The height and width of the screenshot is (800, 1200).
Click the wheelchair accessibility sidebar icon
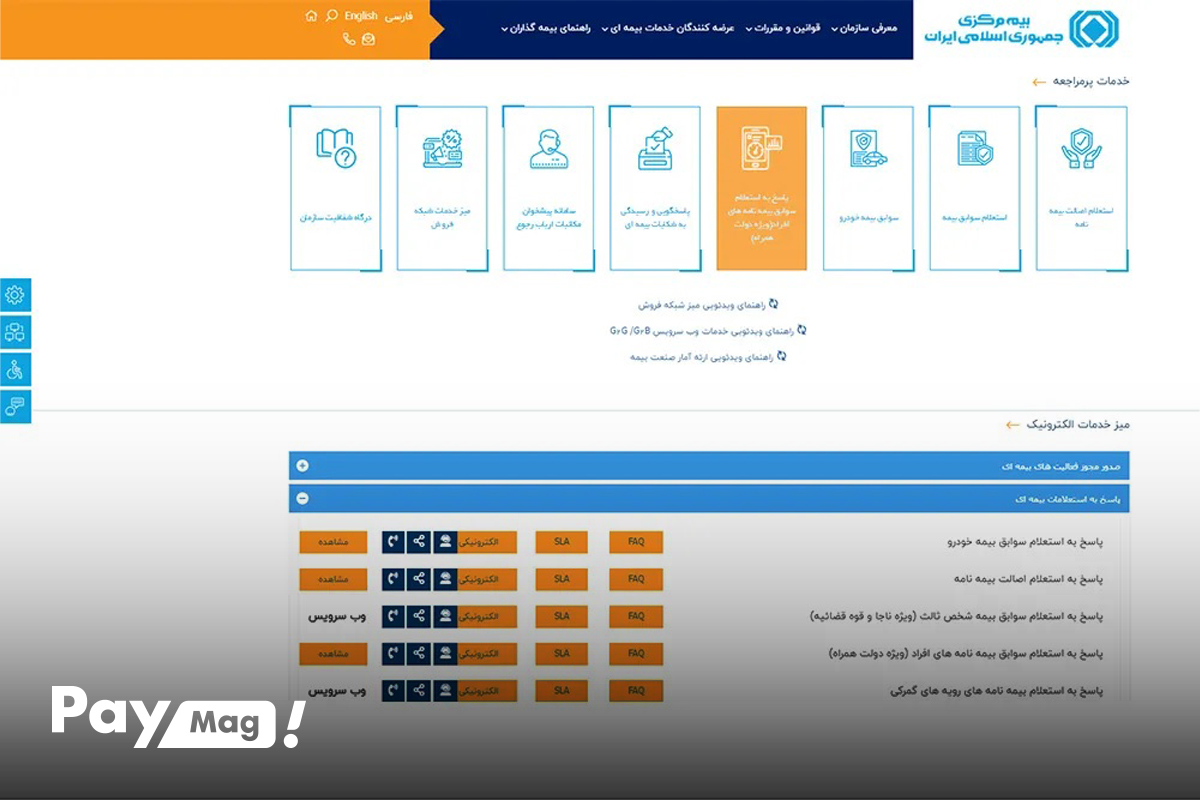[x=15, y=369]
